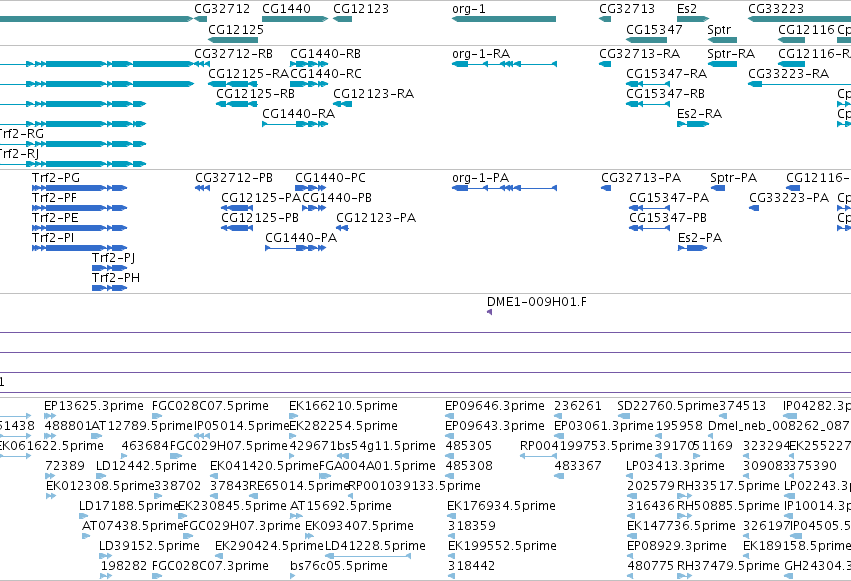Image resolution: width=851 pixels, height=581 pixels.
Task: Open EST EK199552.5prime
Action: tap(503, 547)
